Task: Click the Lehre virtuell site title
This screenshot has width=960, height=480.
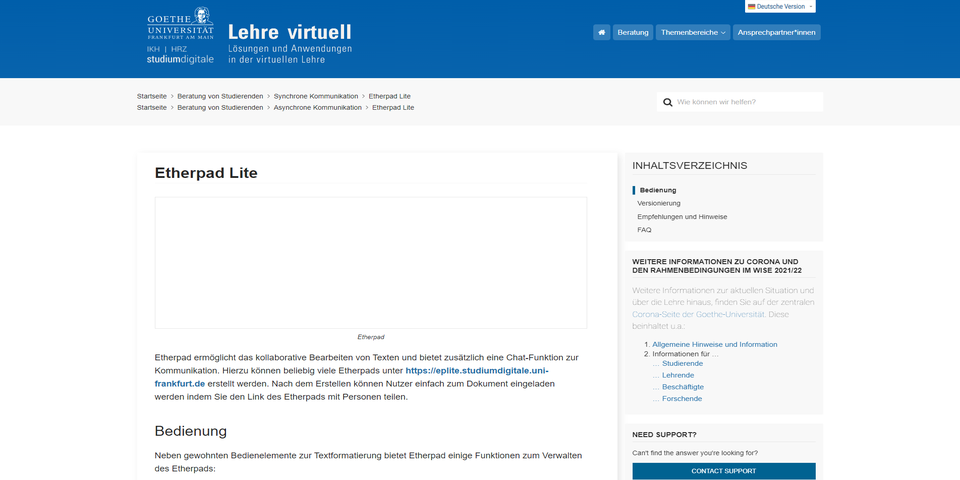Action: click(x=290, y=31)
